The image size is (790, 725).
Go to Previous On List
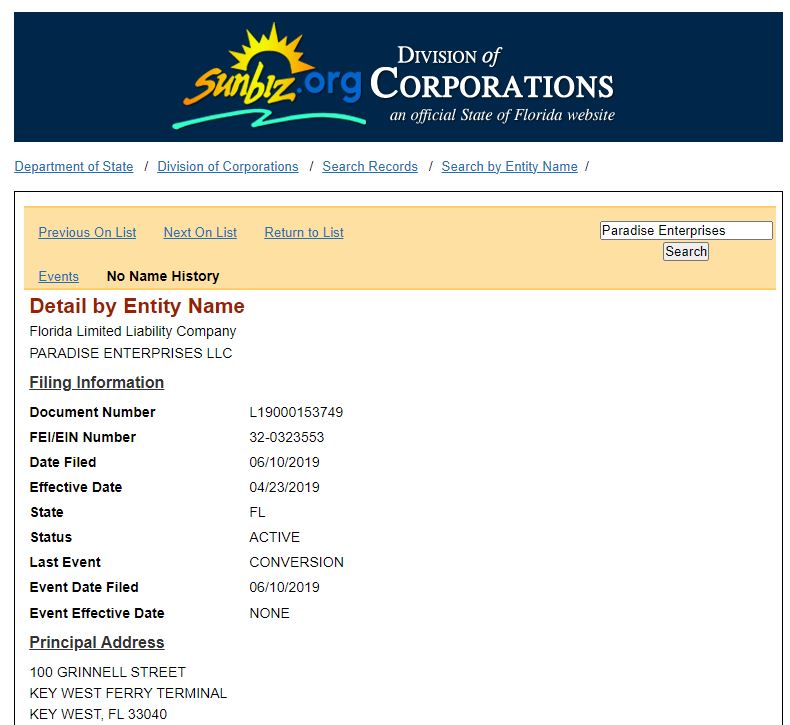pyautogui.click(x=87, y=232)
